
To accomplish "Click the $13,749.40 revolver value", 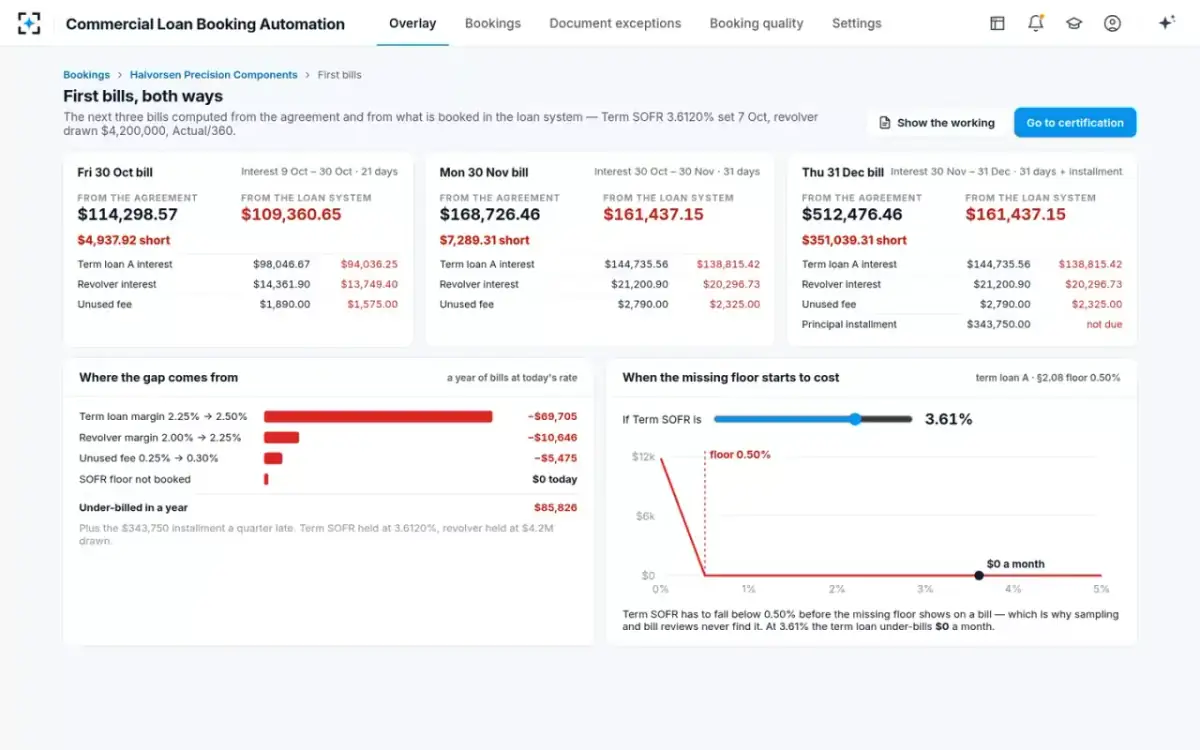I will (369, 284).
